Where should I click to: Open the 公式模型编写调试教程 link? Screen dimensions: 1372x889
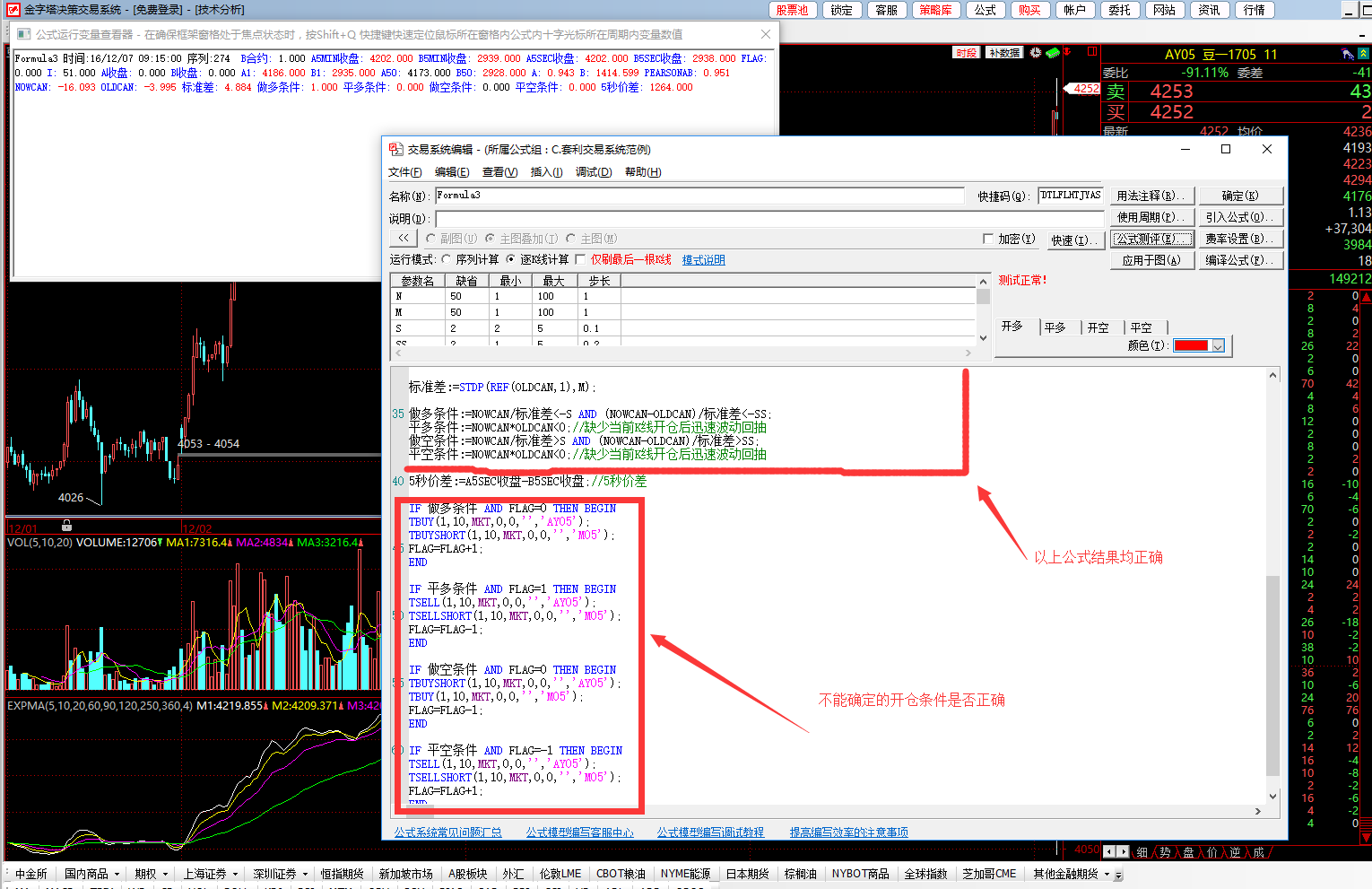click(x=710, y=832)
